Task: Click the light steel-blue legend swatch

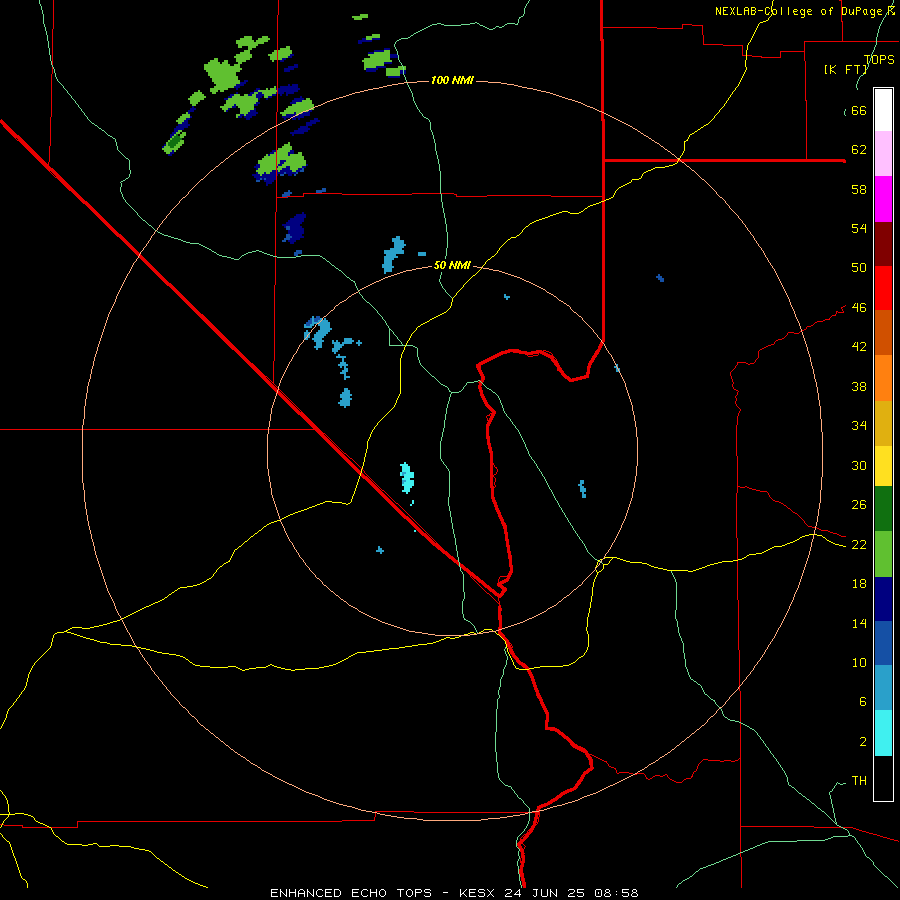Action: (x=883, y=688)
